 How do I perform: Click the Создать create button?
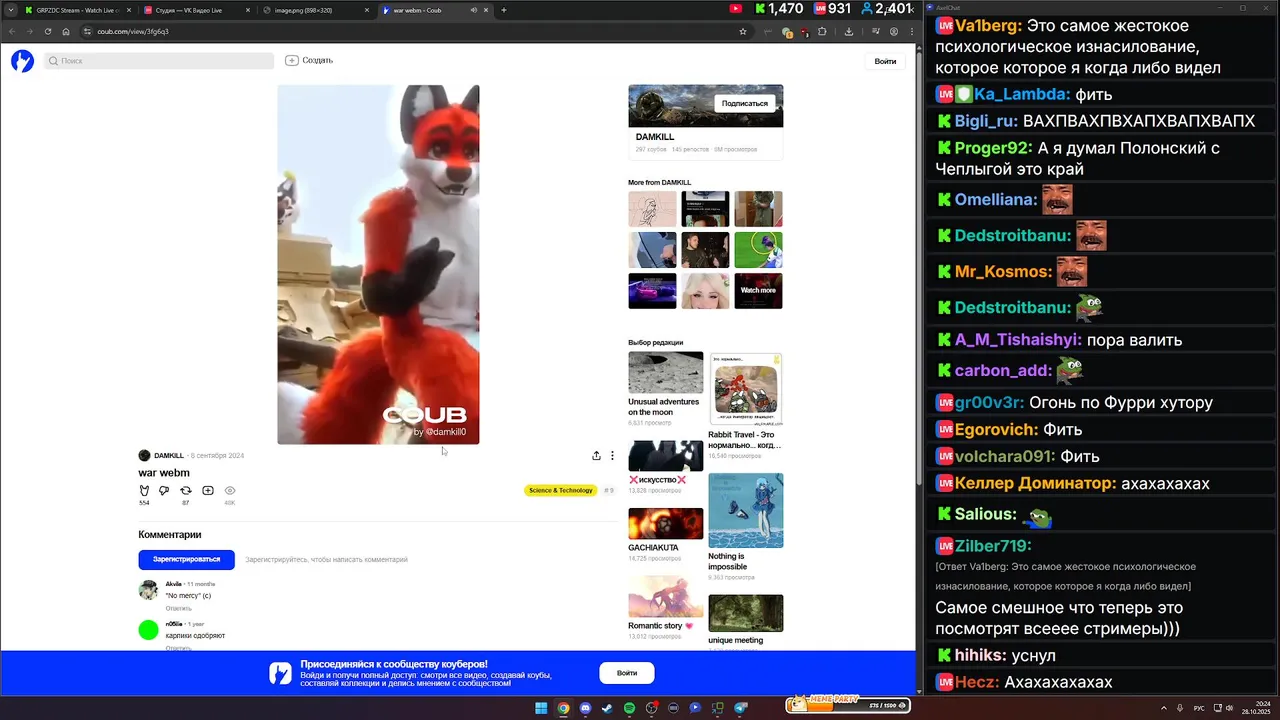(309, 60)
